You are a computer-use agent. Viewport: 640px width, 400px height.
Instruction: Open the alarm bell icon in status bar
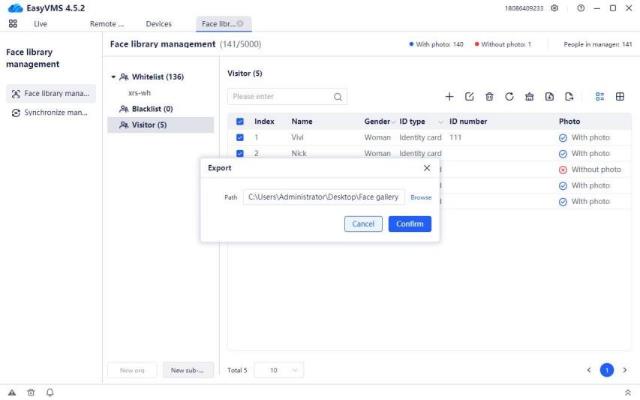click(x=50, y=392)
